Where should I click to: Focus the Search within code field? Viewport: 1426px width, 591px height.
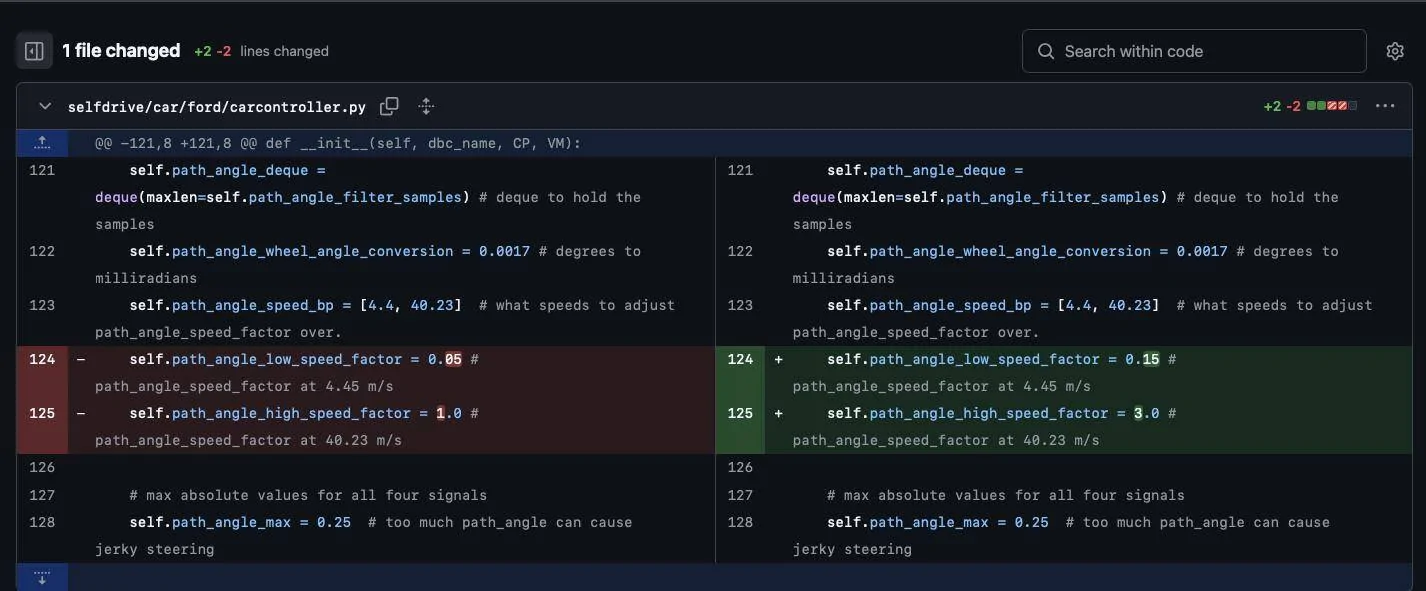tap(1200, 51)
